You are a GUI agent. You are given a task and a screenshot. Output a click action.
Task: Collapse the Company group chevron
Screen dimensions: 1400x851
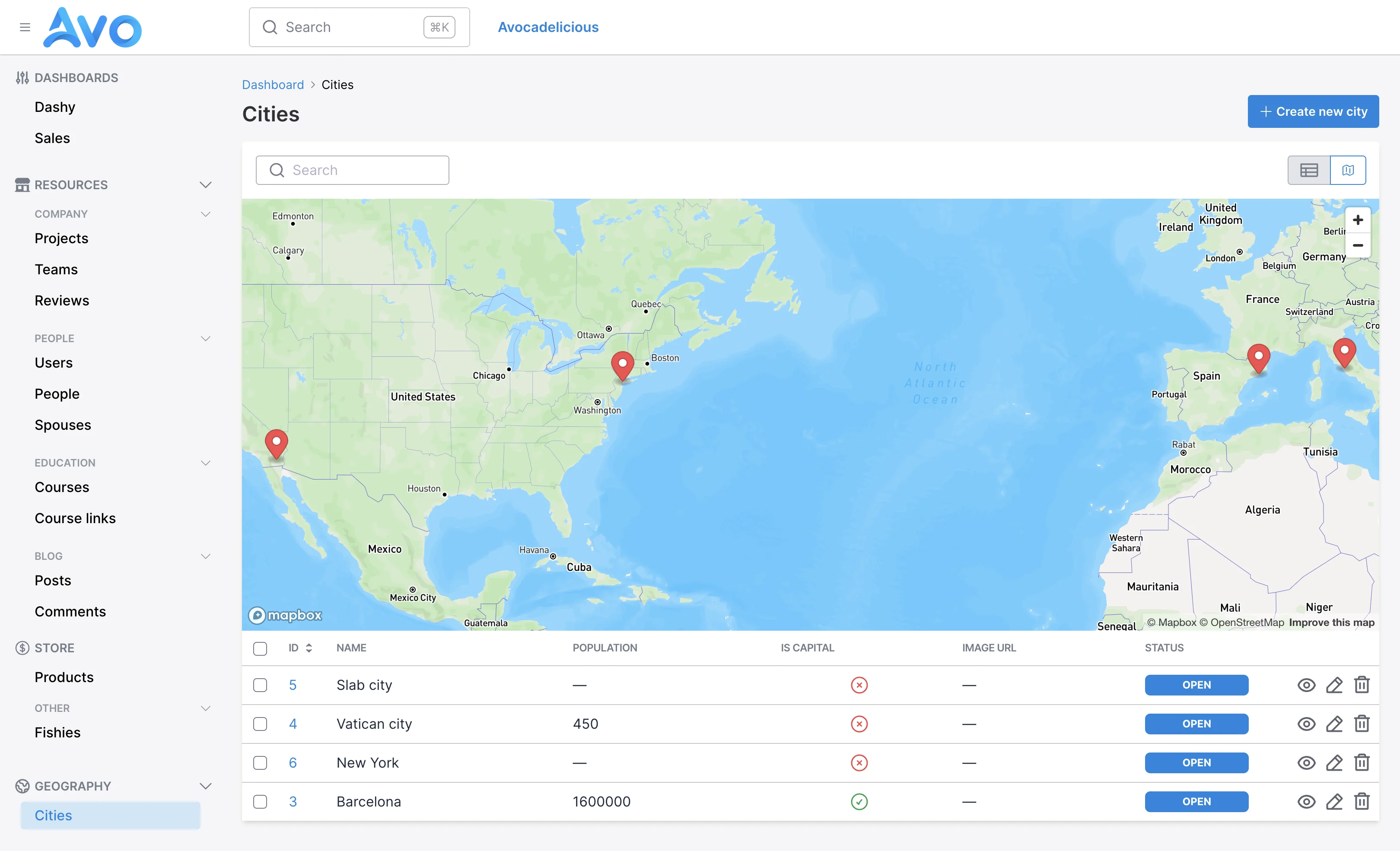click(206, 214)
